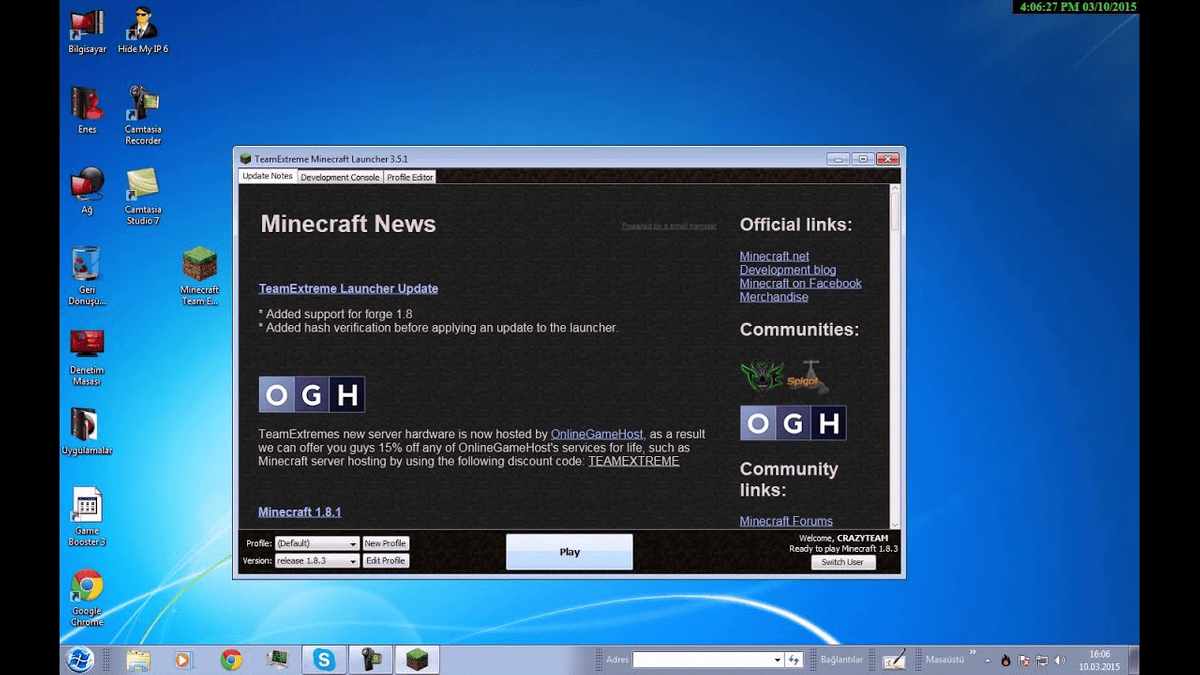Image resolution: width=1200 pixels, height=675 pixels.
Task: Launch Minecraft from the taskbar
Action: (417, 659)
